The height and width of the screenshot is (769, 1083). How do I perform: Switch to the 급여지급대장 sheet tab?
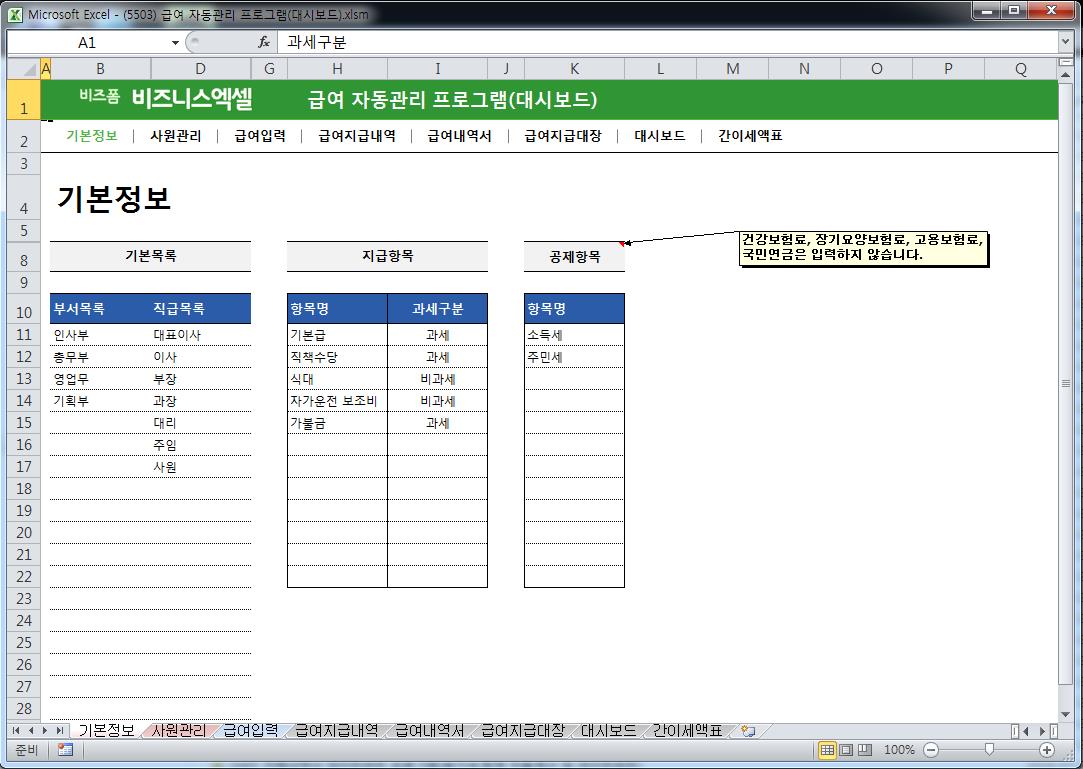pos(522,730)
